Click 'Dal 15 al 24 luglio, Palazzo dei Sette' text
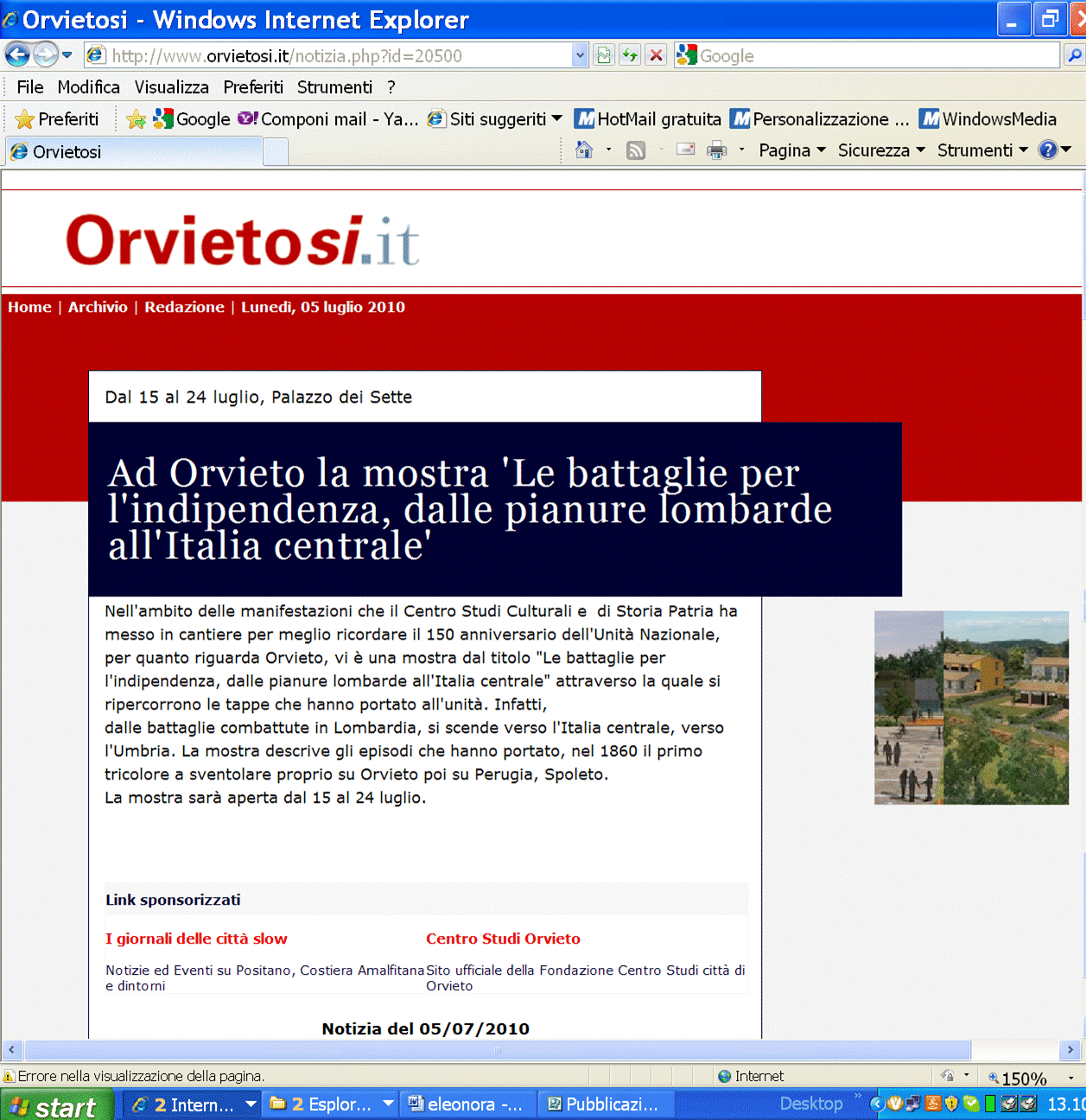Image resolution: width=1086 pixels, height=1120 pixels. click(x=258, y=397)
